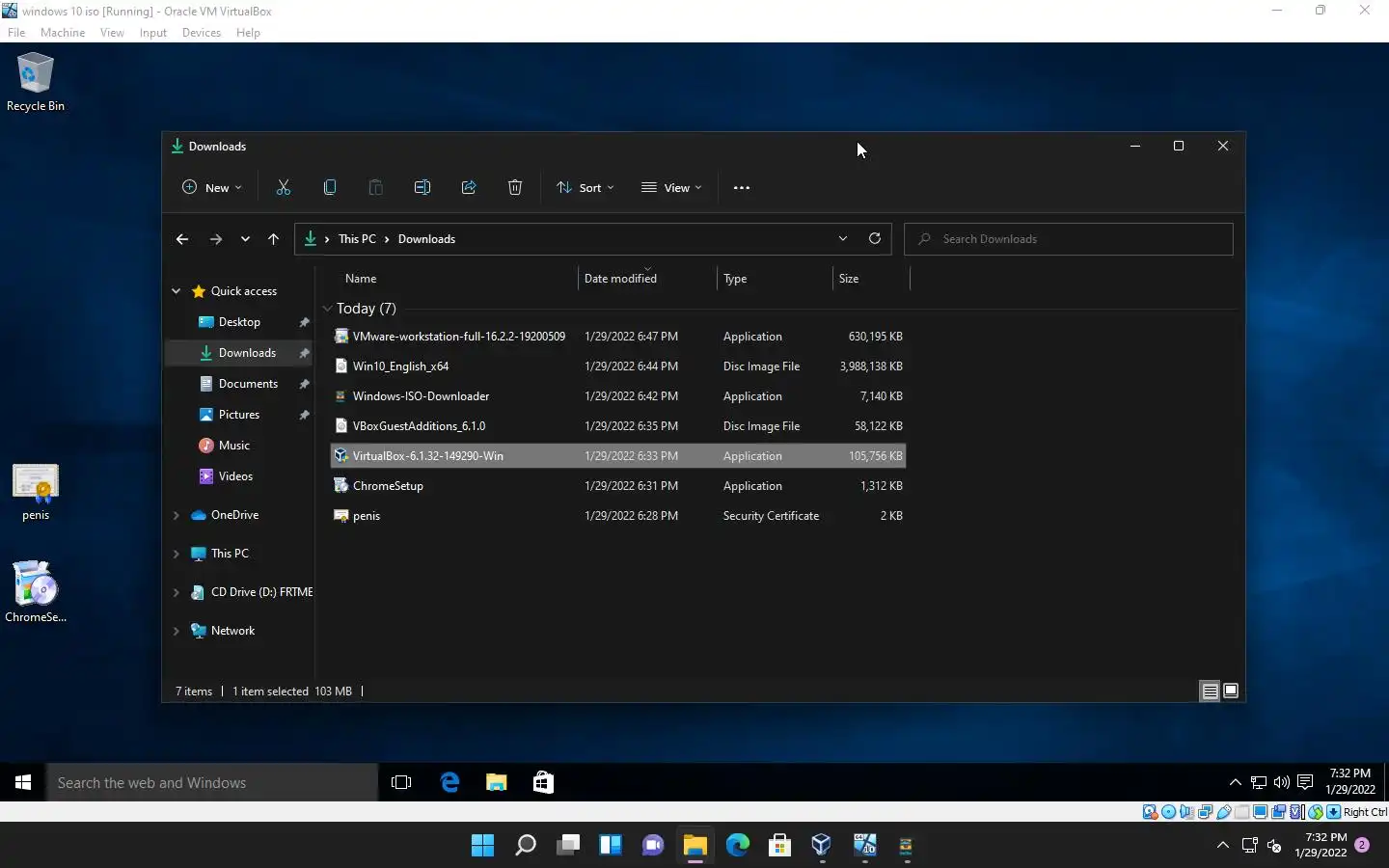Image resolution: width=1389 pixels, height=868 pixels.
Task: Collapse the Today (7) group
Action: point(328,309)
